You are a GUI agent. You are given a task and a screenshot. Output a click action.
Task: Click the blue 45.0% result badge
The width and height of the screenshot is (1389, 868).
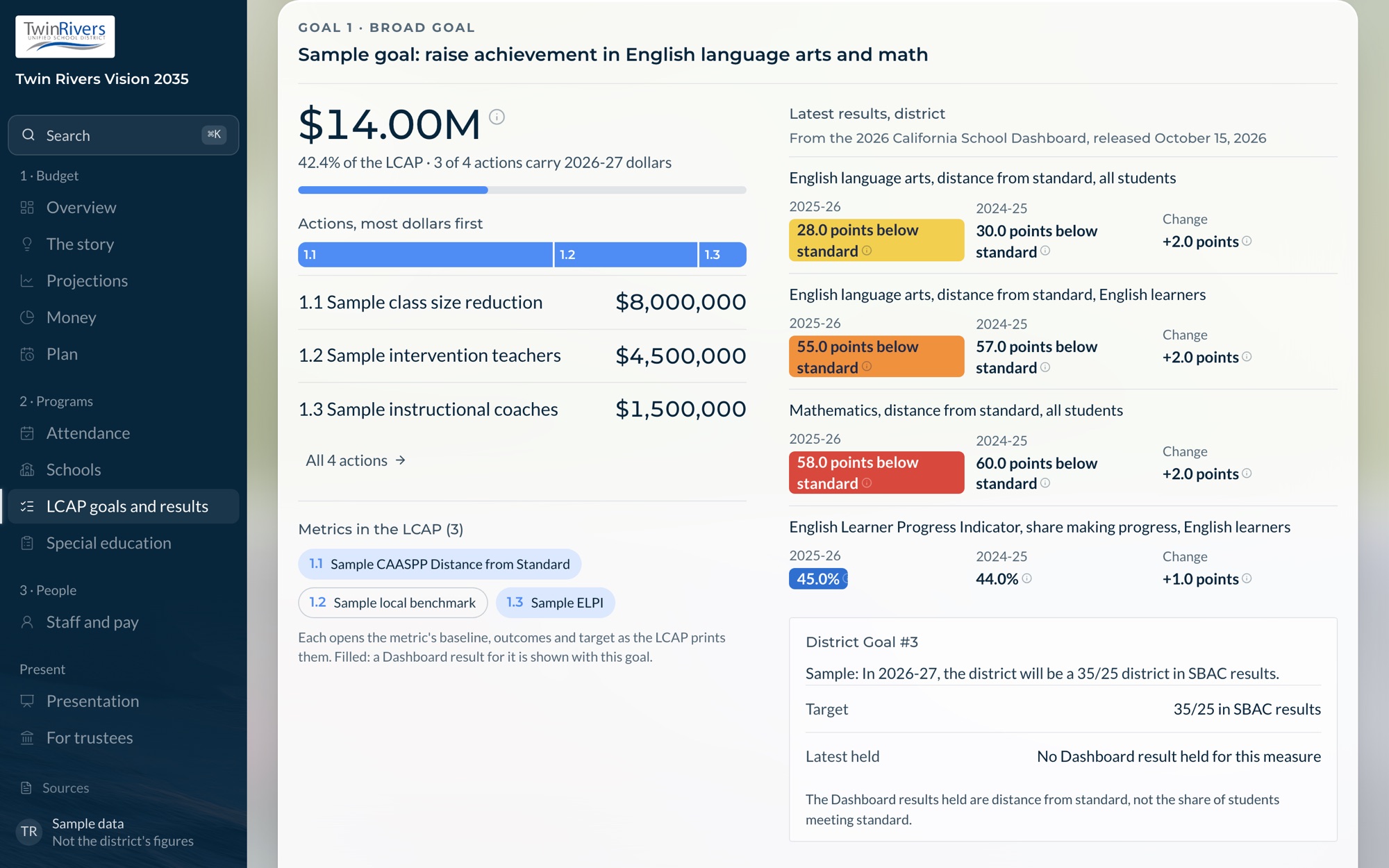point(818,578)
